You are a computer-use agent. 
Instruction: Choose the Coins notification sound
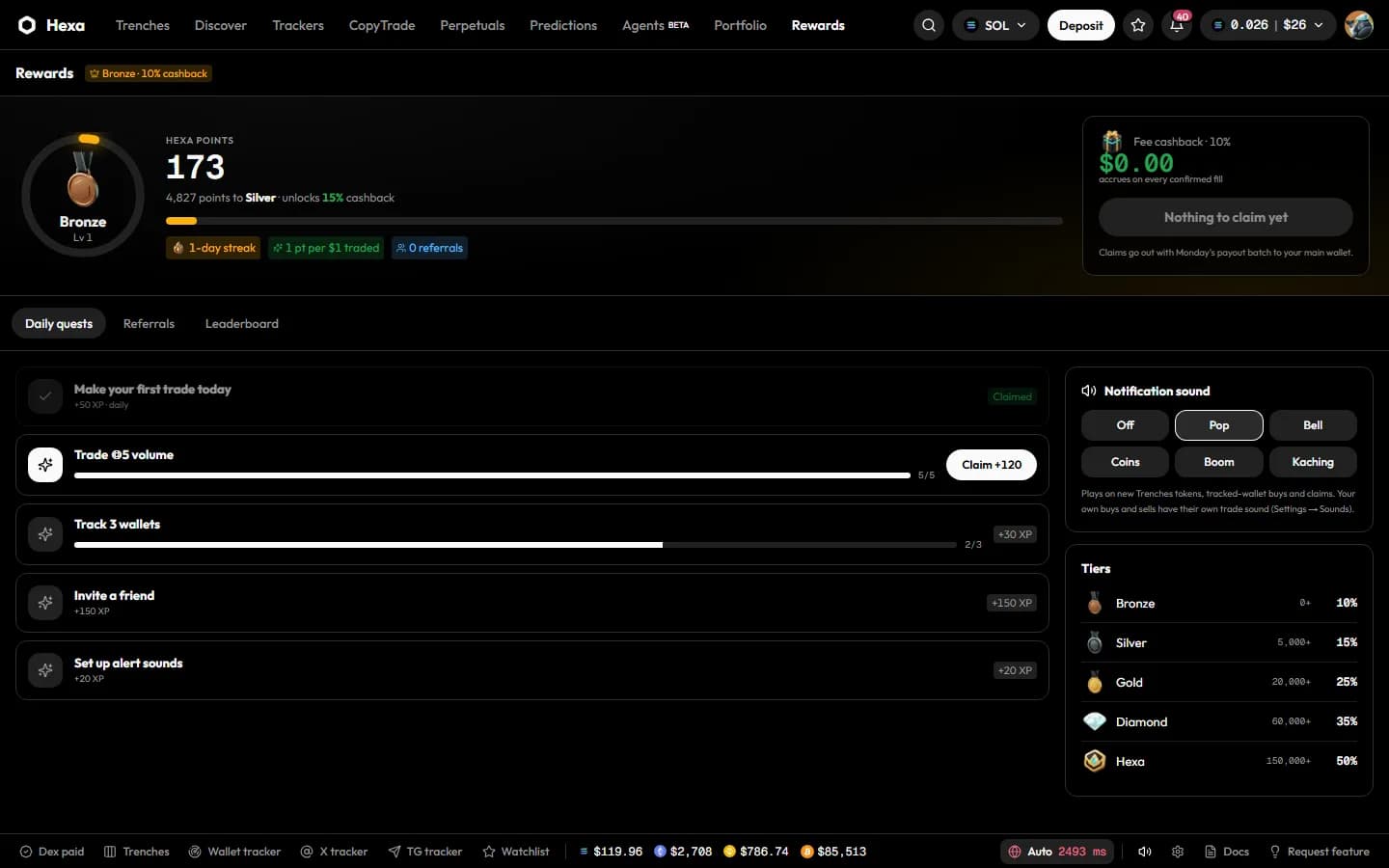pyautogui.click(x=1125, y=462)
